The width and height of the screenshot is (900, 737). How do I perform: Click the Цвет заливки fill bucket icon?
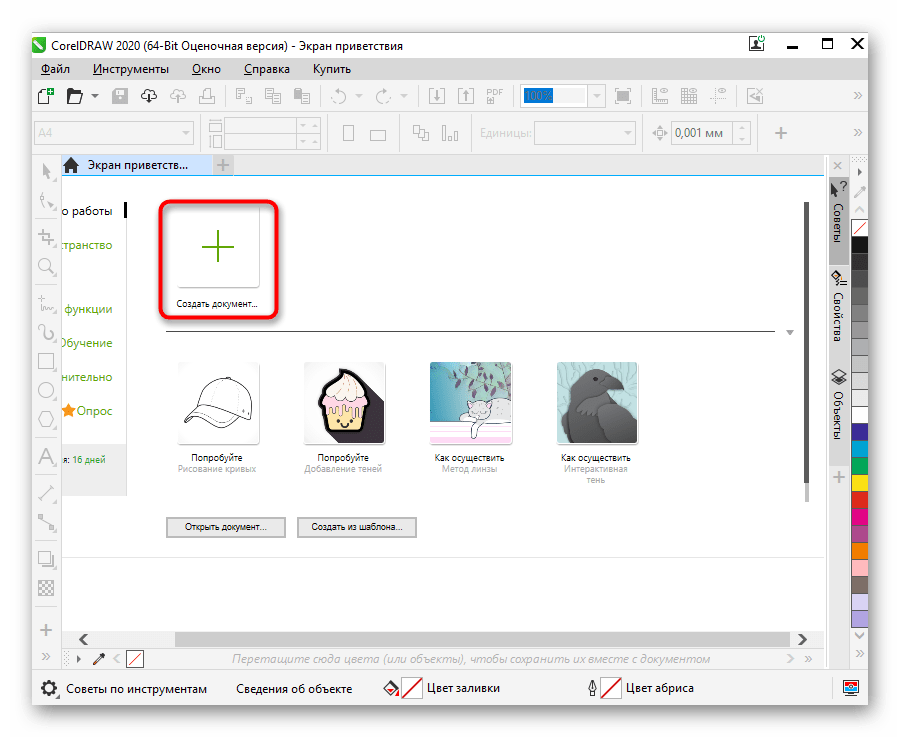pos(391,688)
